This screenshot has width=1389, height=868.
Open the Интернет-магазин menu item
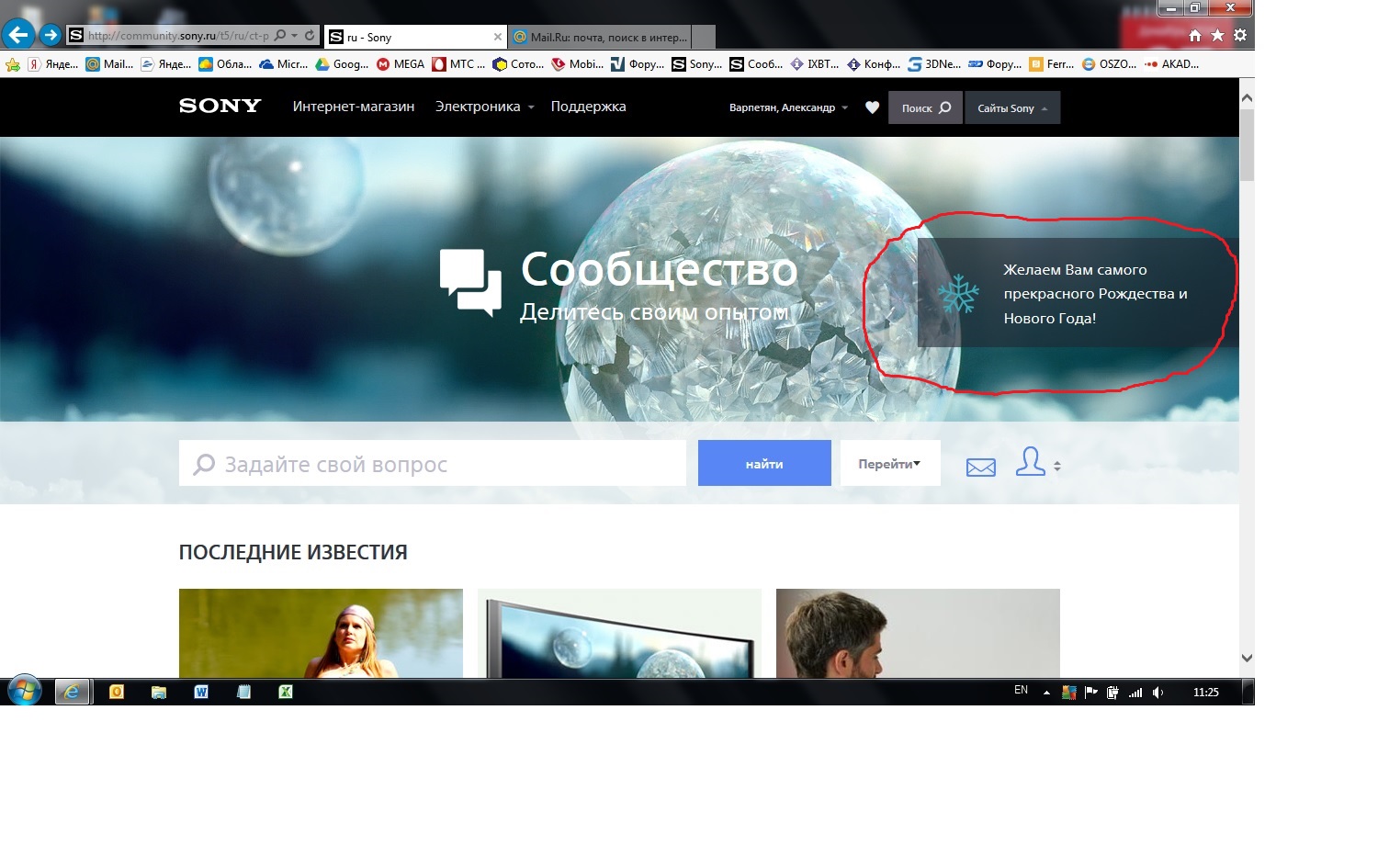click(354, 107)
